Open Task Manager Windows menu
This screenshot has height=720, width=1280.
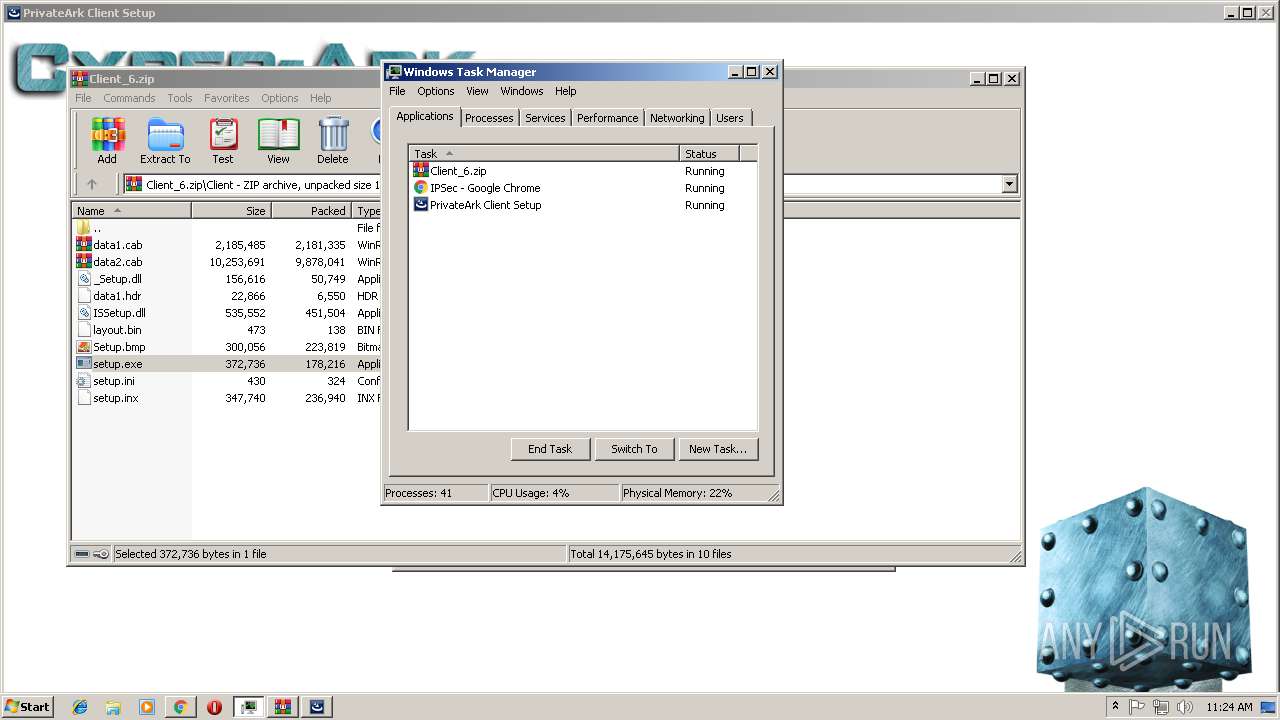coord(522,91)
